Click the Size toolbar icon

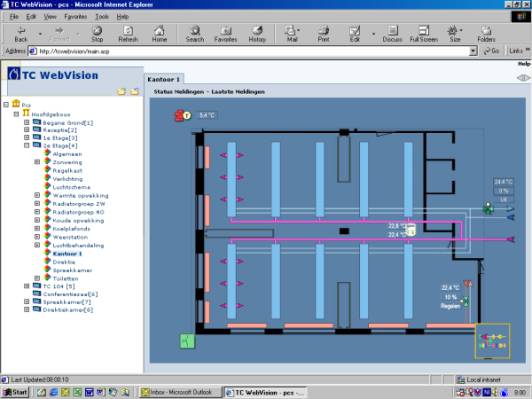(x=455, y=34)
